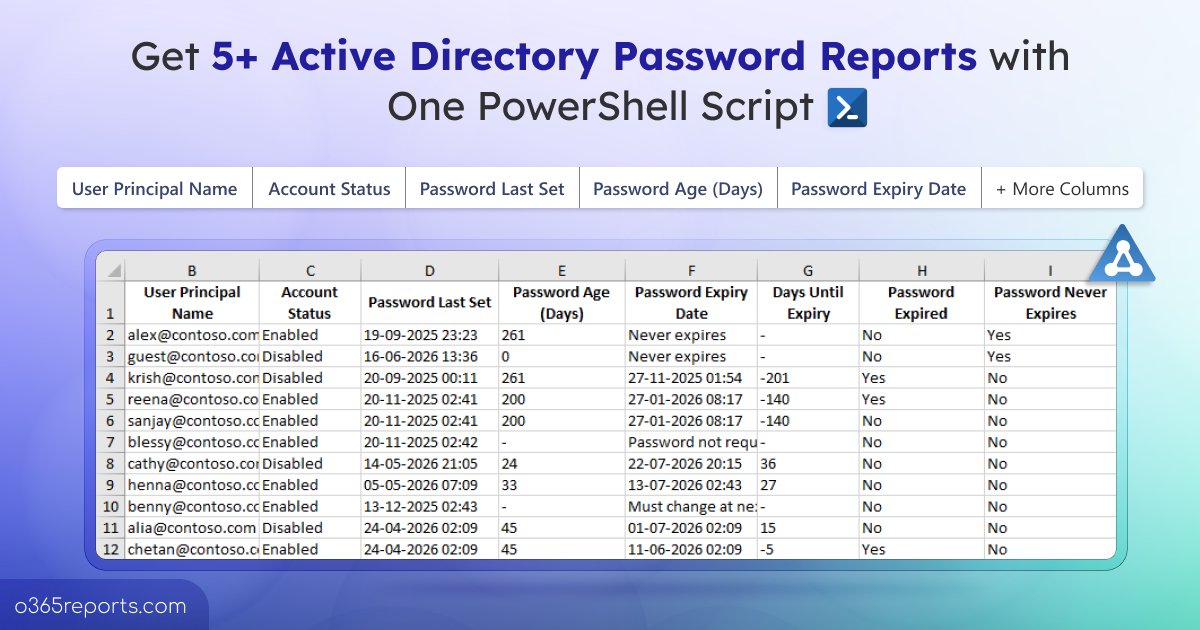The width and height of the screenshot is (1200, 630).
Task: Click the '14-05-2026 21:05' cell
Action: tap(430, 463)
